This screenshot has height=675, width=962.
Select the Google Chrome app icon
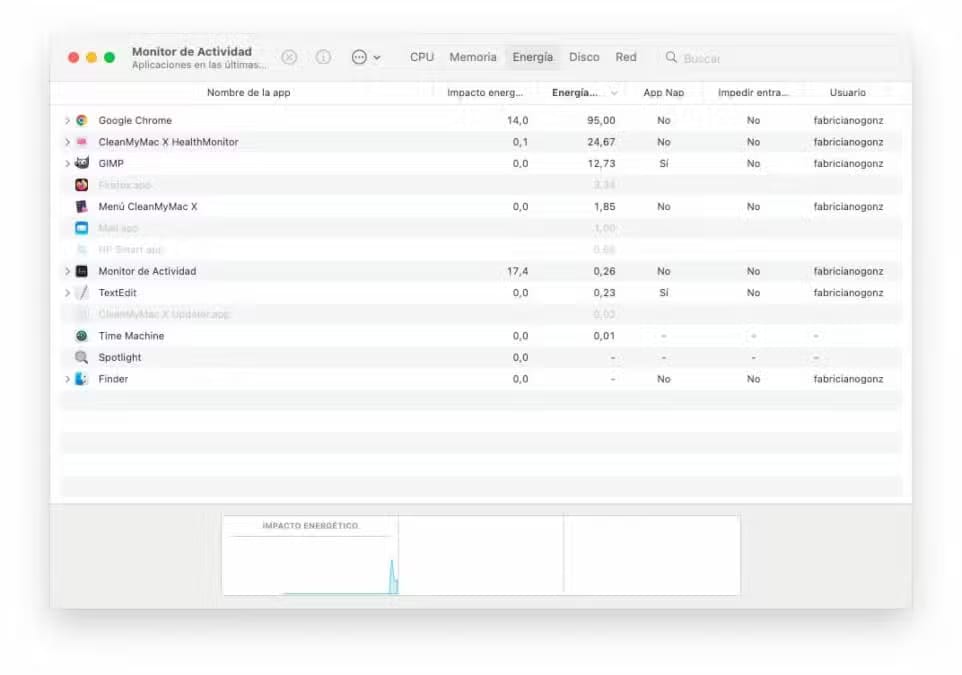coord(82,120)
